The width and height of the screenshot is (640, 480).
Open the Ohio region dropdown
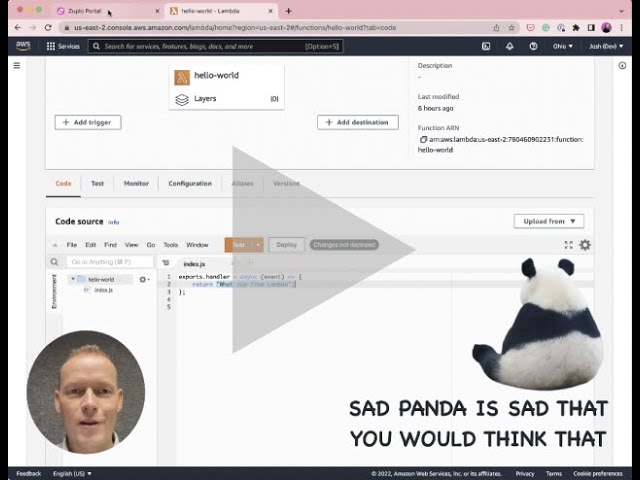tap(562, 46)
